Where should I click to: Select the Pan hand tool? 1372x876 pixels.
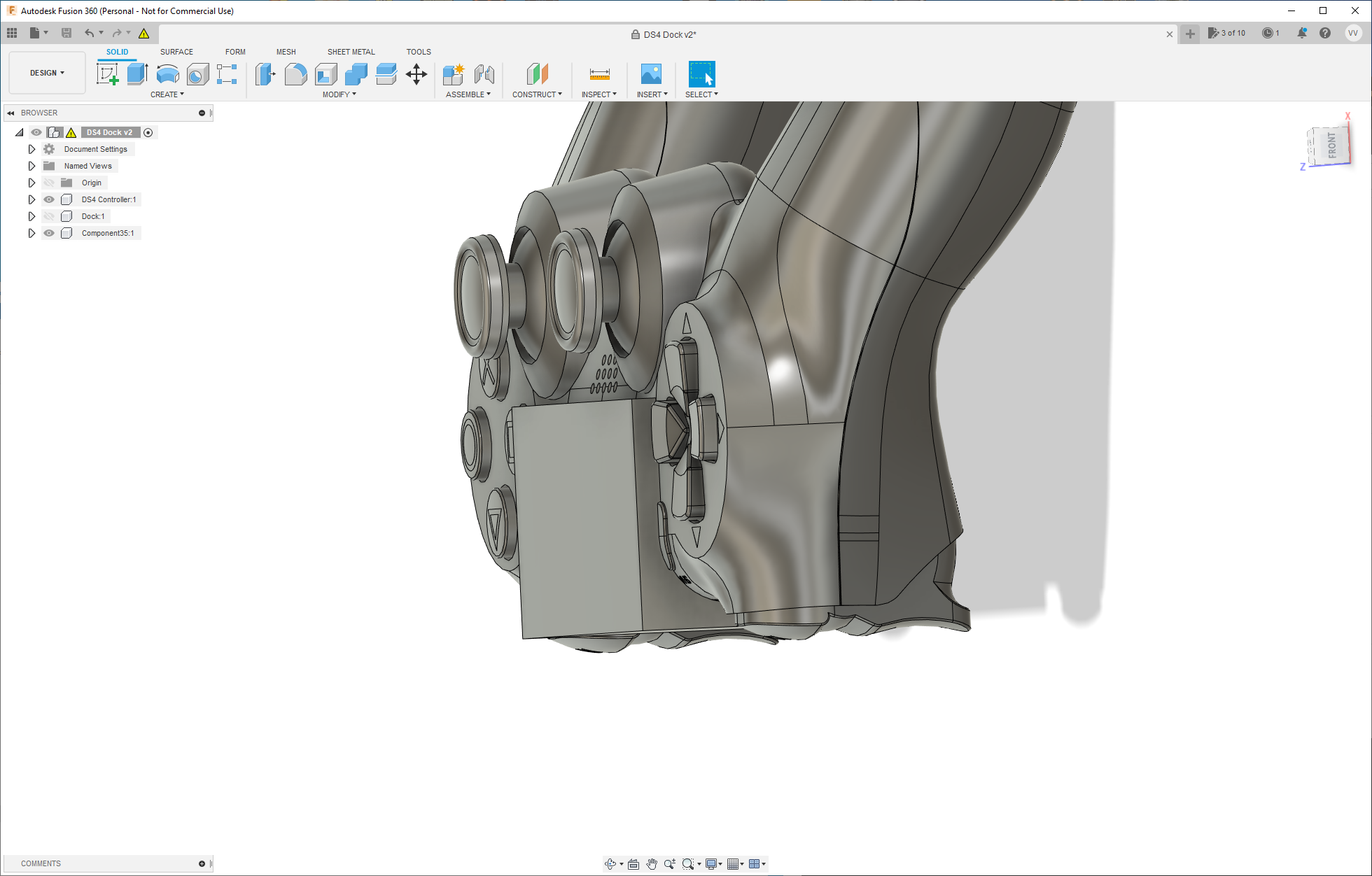(652, 864)
